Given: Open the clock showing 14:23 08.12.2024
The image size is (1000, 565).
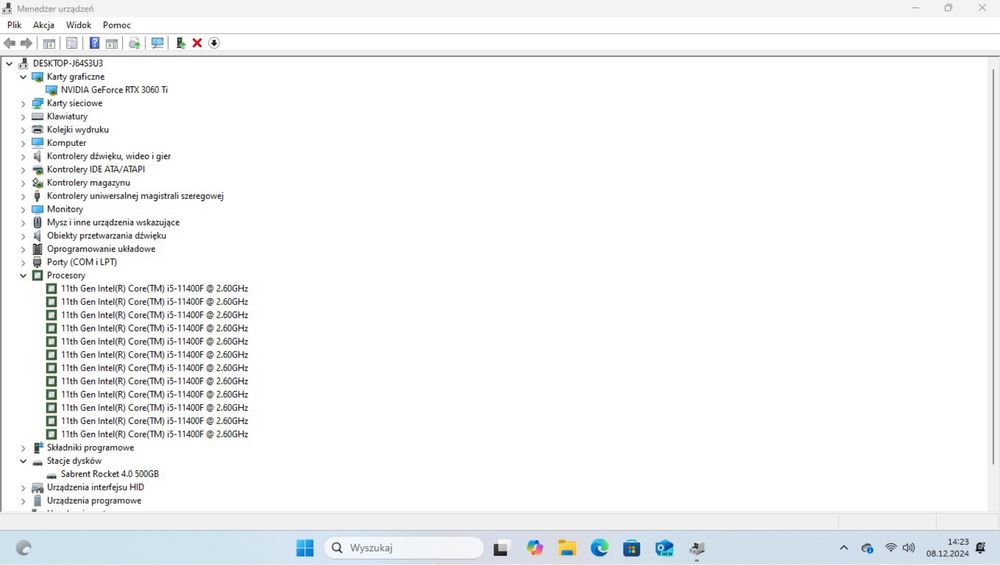Looking at the screenshot, I should coord(947,548).
